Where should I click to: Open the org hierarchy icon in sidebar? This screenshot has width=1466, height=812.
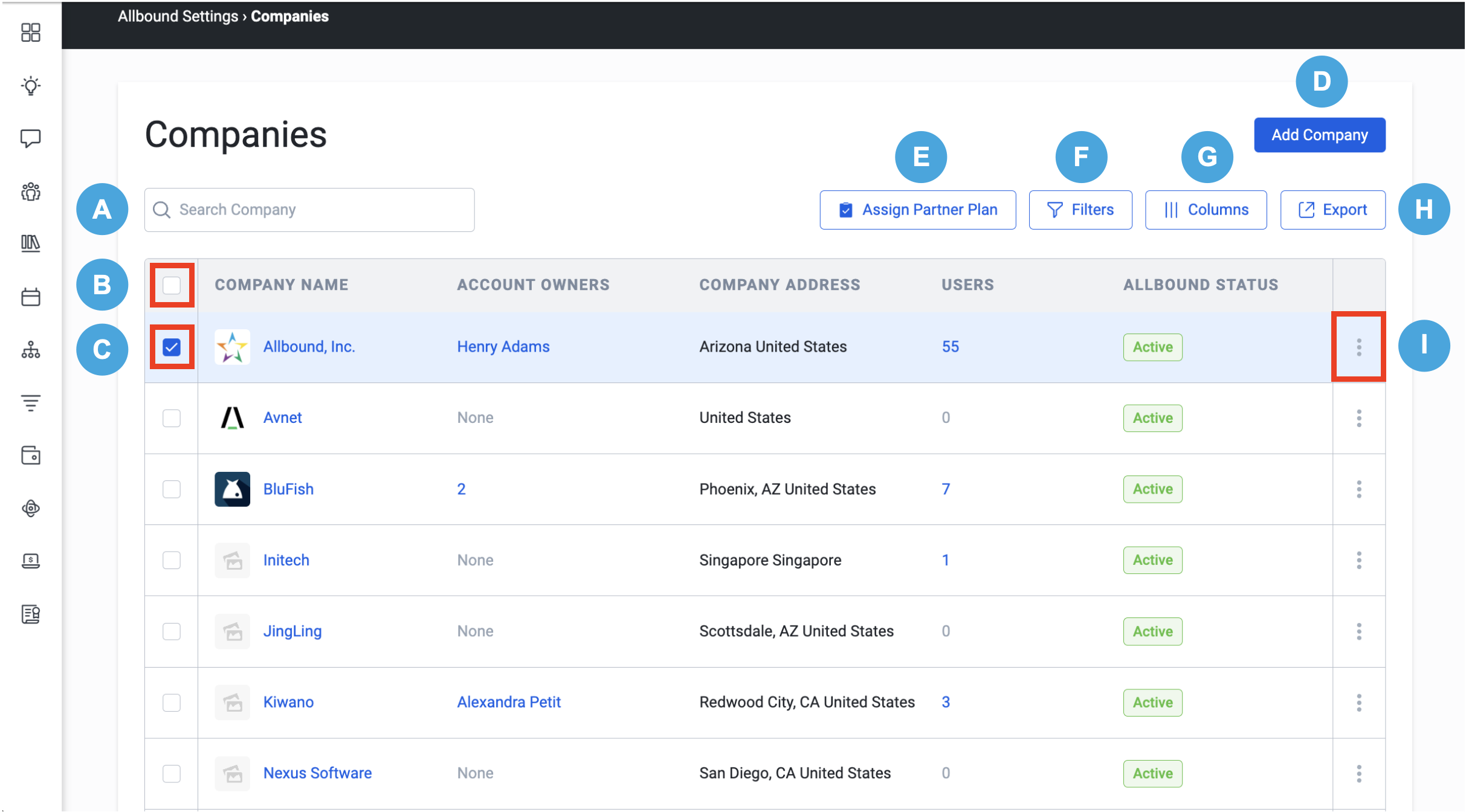pos(30,350)
